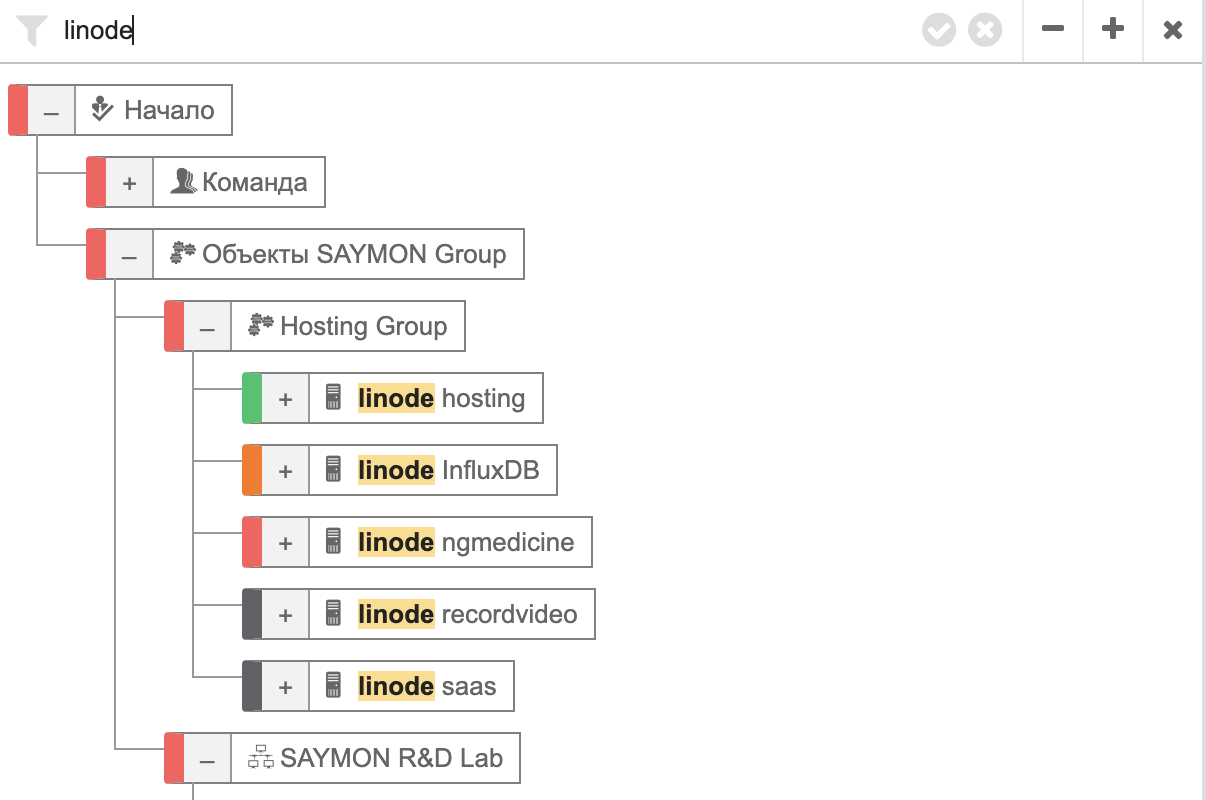Click red status bar of SAYMON R&D Lab
The image size is (1206, 800).
point(174,758)
